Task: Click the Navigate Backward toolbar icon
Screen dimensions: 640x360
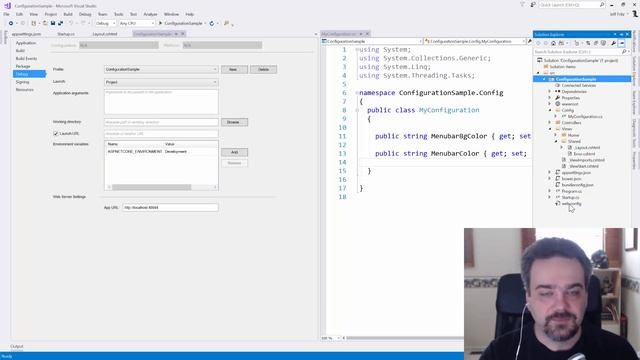Action: pos(11,23)
